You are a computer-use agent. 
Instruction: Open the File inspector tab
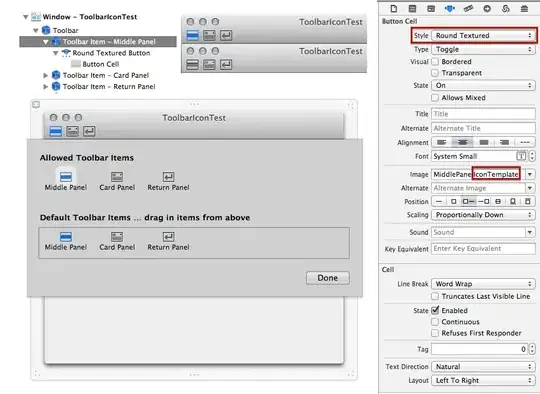[x=394, y=9]
